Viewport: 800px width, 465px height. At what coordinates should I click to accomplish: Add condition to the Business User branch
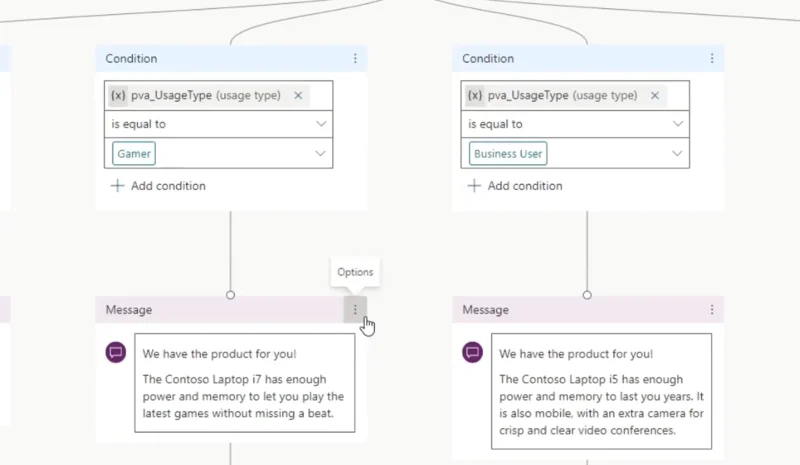(x=515, y=186)
